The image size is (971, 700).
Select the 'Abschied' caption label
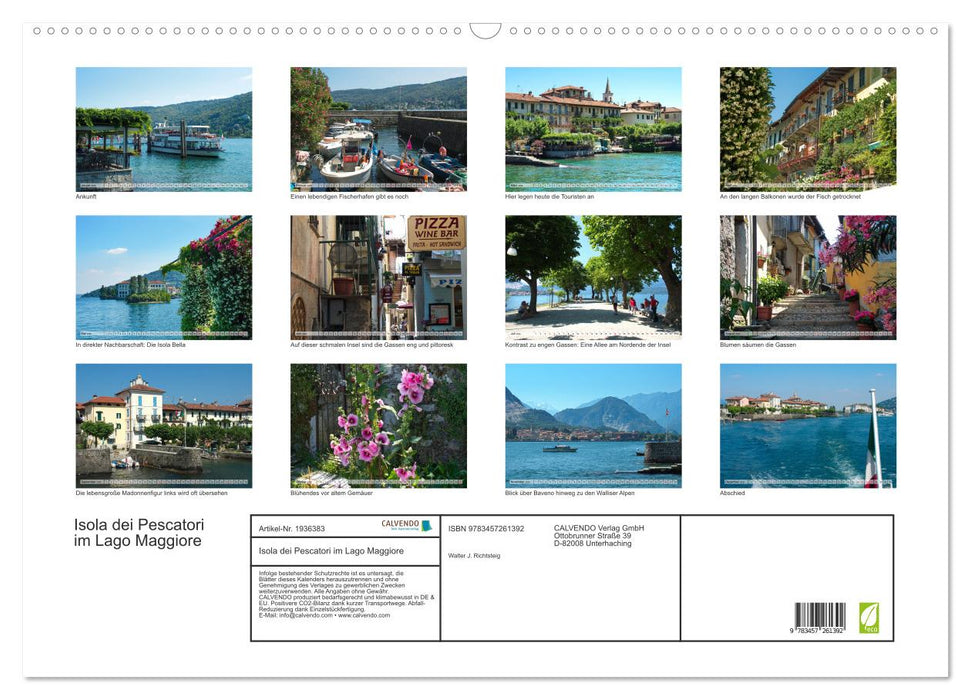click(731, 493)
